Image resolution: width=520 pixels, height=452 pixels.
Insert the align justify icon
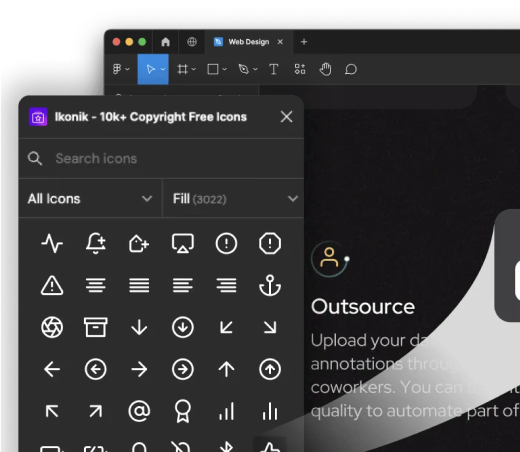(139, 286)
